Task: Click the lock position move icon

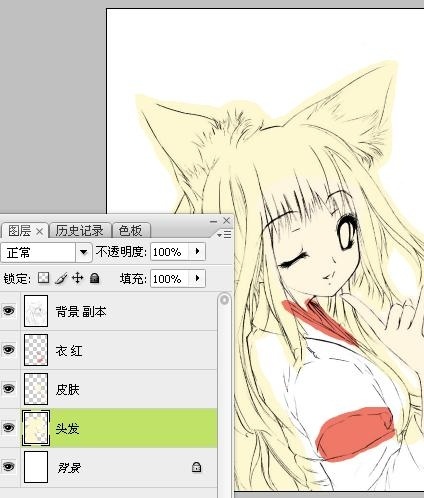Action: (x=78, y=278)
